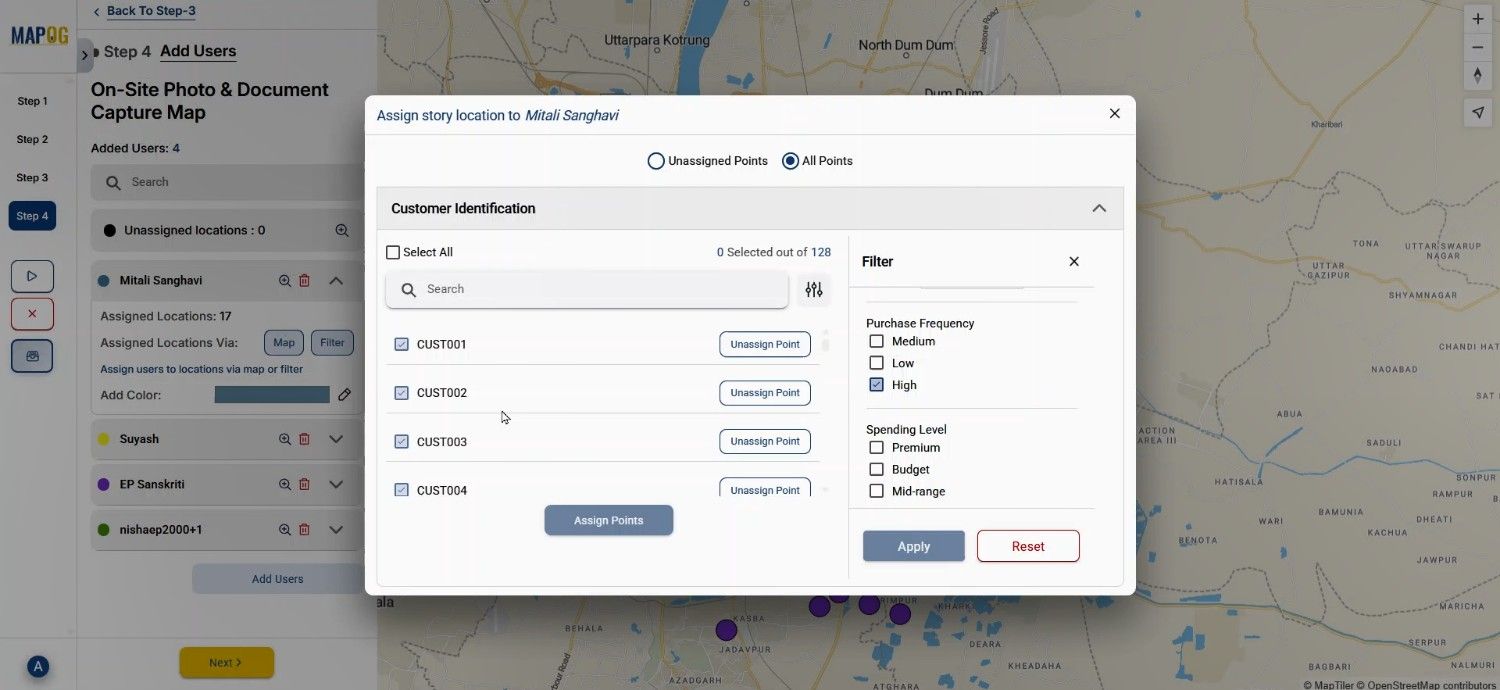The width and height of the screenshot is (1500, 690).
Task: Click the Apply filter button
Action: 913,547
